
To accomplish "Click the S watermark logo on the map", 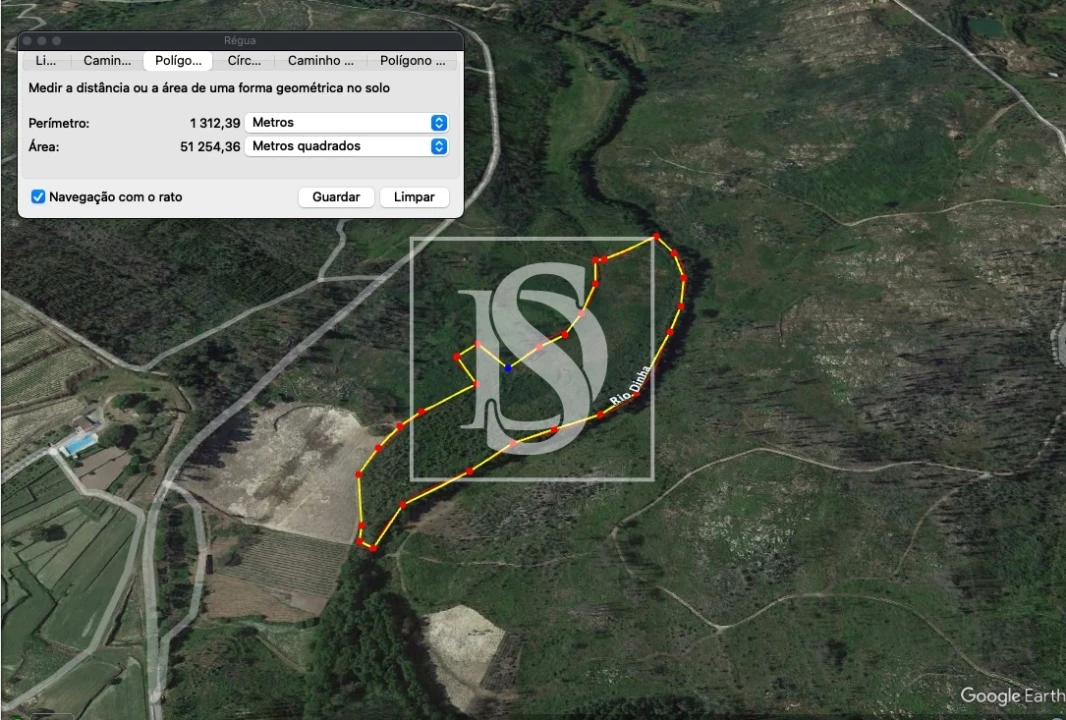I will point(532,358).
